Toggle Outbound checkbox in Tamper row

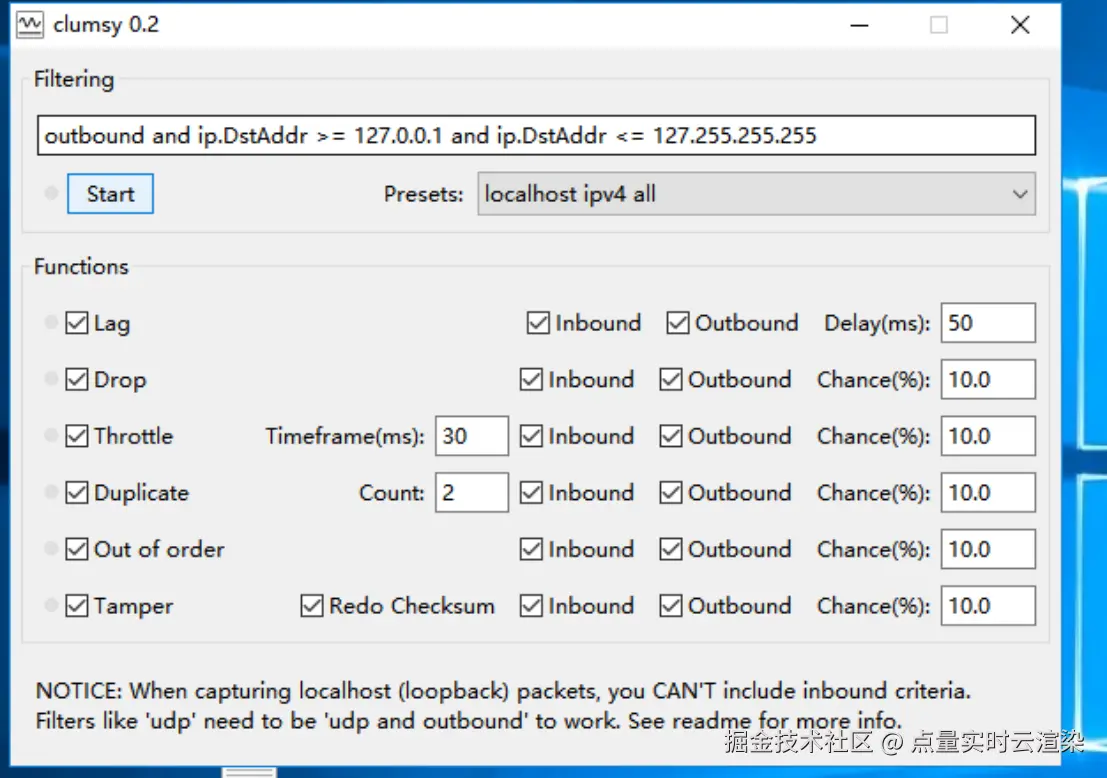671,606
